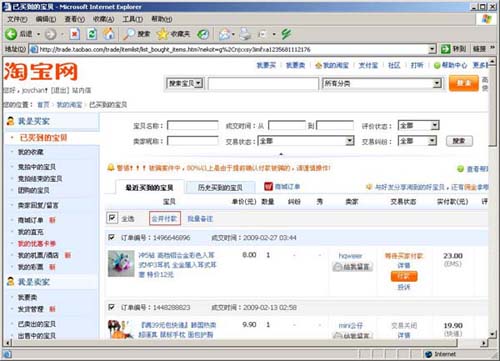Screen dimensions: 500x361
Task: Click the 支付宝 top navigation link
Action: click(x=368, y=65)
